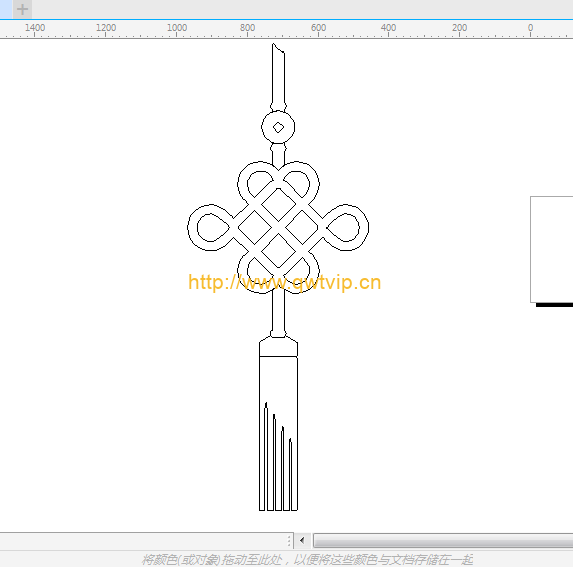Click the plus icon to add new document tab

22,9
